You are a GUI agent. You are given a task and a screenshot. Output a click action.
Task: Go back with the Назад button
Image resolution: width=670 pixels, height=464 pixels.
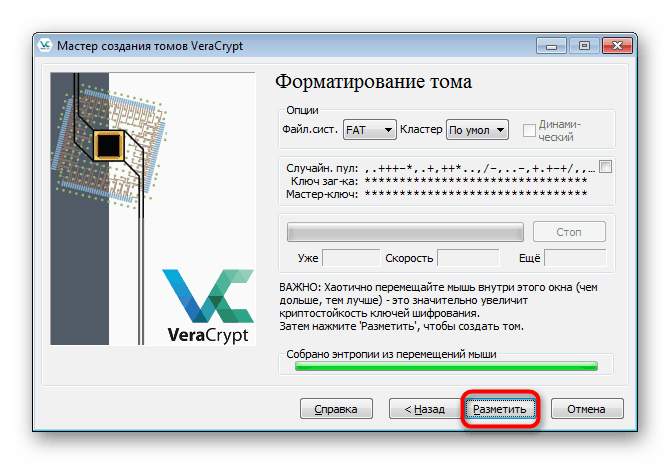point(424,409)
